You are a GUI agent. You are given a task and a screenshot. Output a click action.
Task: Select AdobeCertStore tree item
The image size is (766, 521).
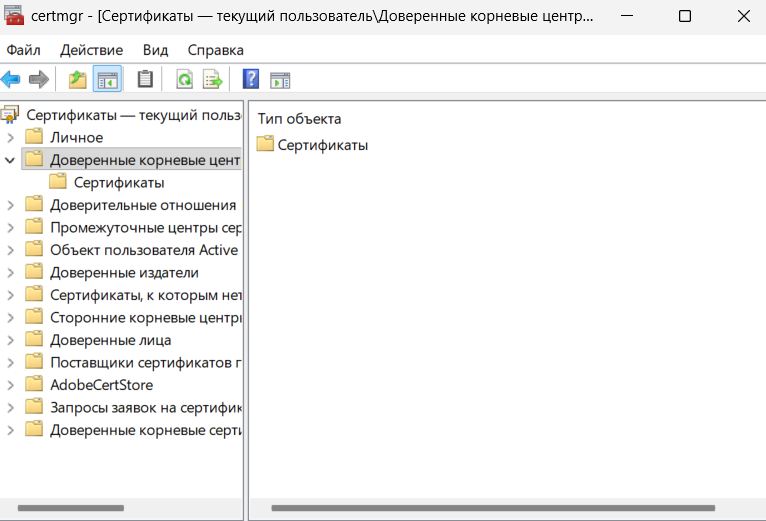(x=101, y=385)
